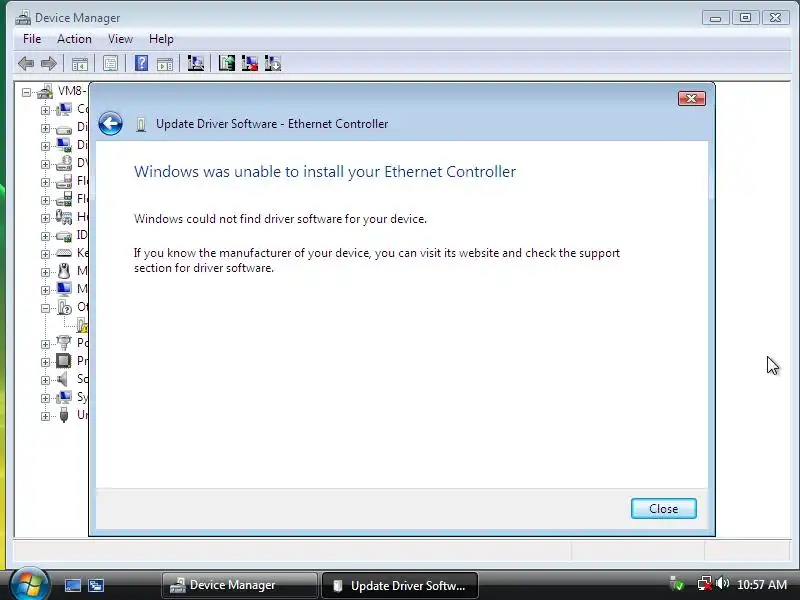
Task: Click Show Desktop quick launch icon
Action: [x=72, y=585]
